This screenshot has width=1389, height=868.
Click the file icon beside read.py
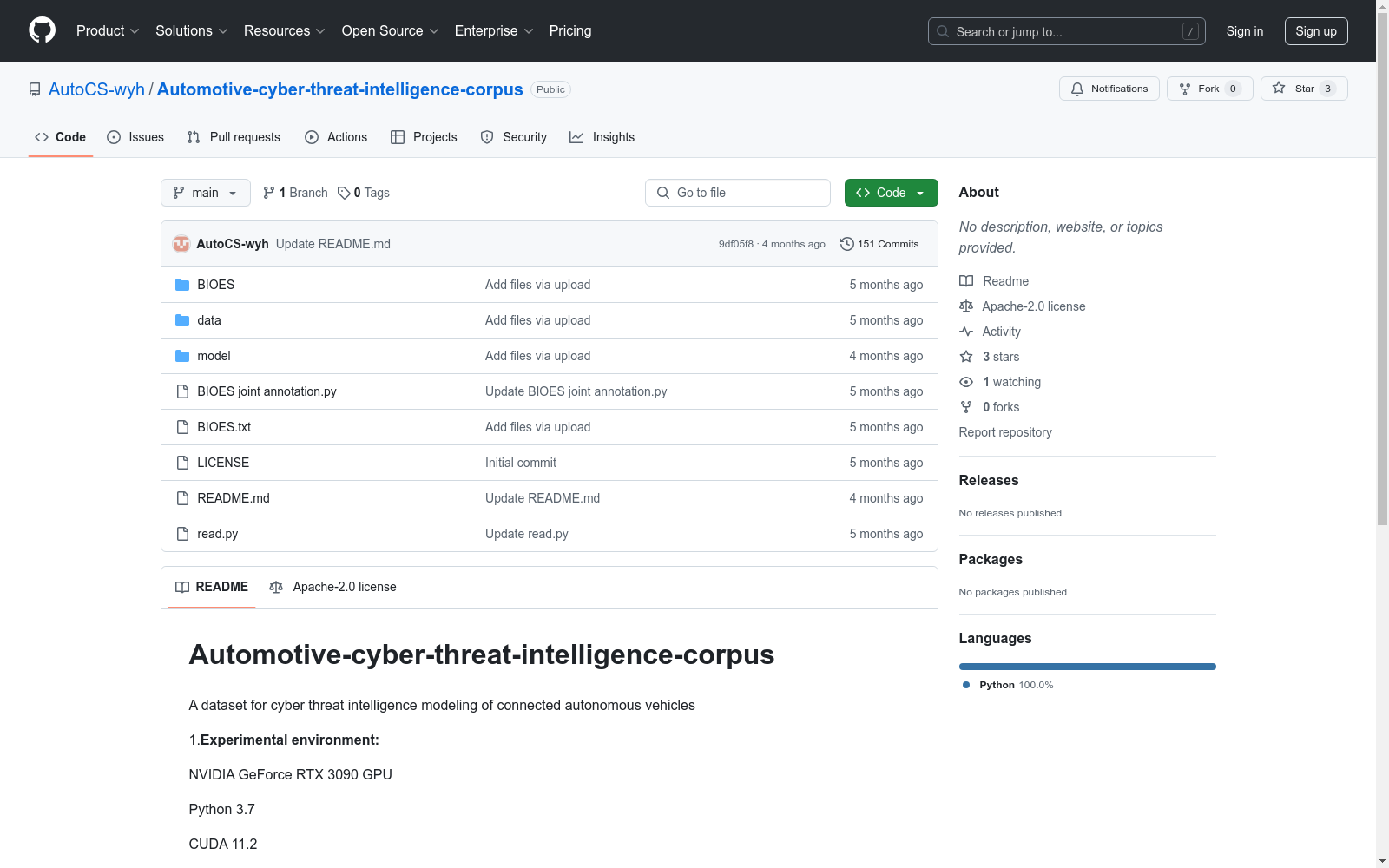pos(182,534)
